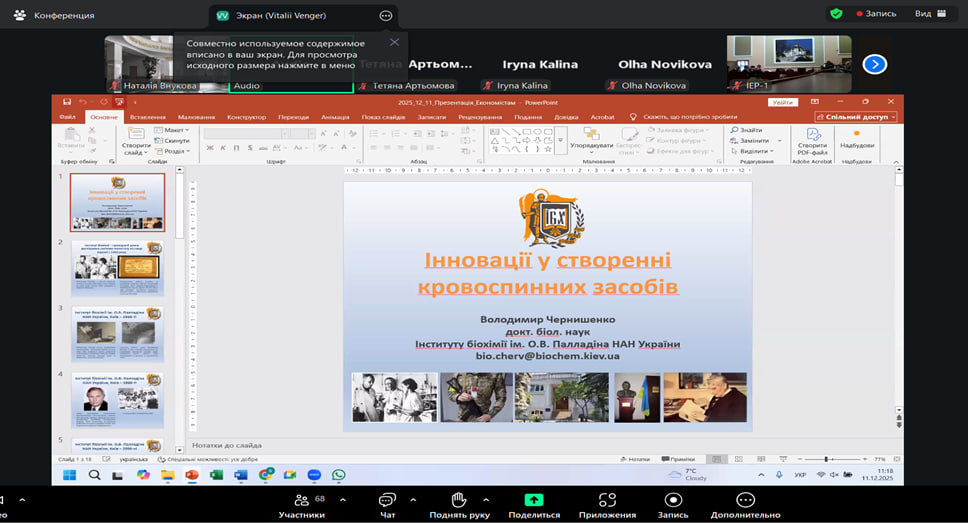Click the green encryption shield icon
Viewport: 968px width, 523px height.
(835, 14)
